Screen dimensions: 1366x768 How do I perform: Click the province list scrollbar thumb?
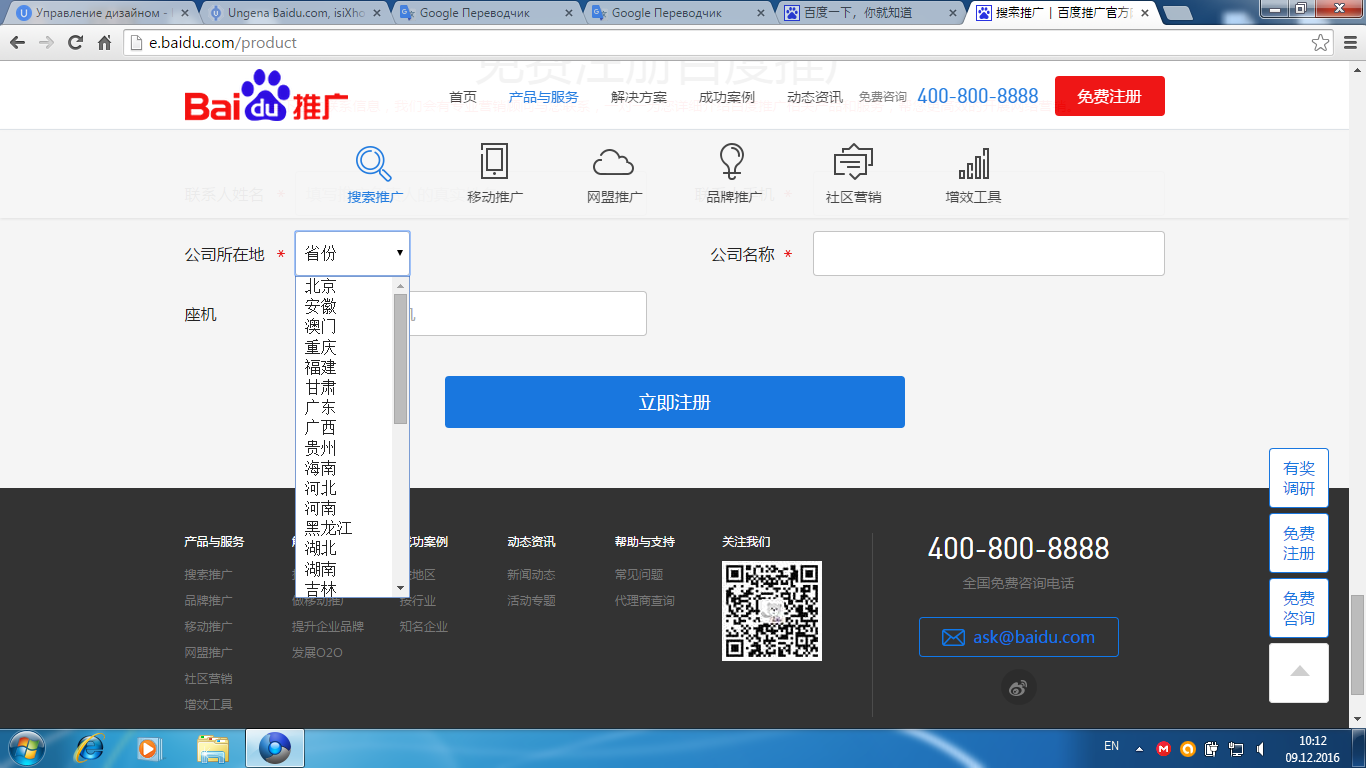(401, 358)
